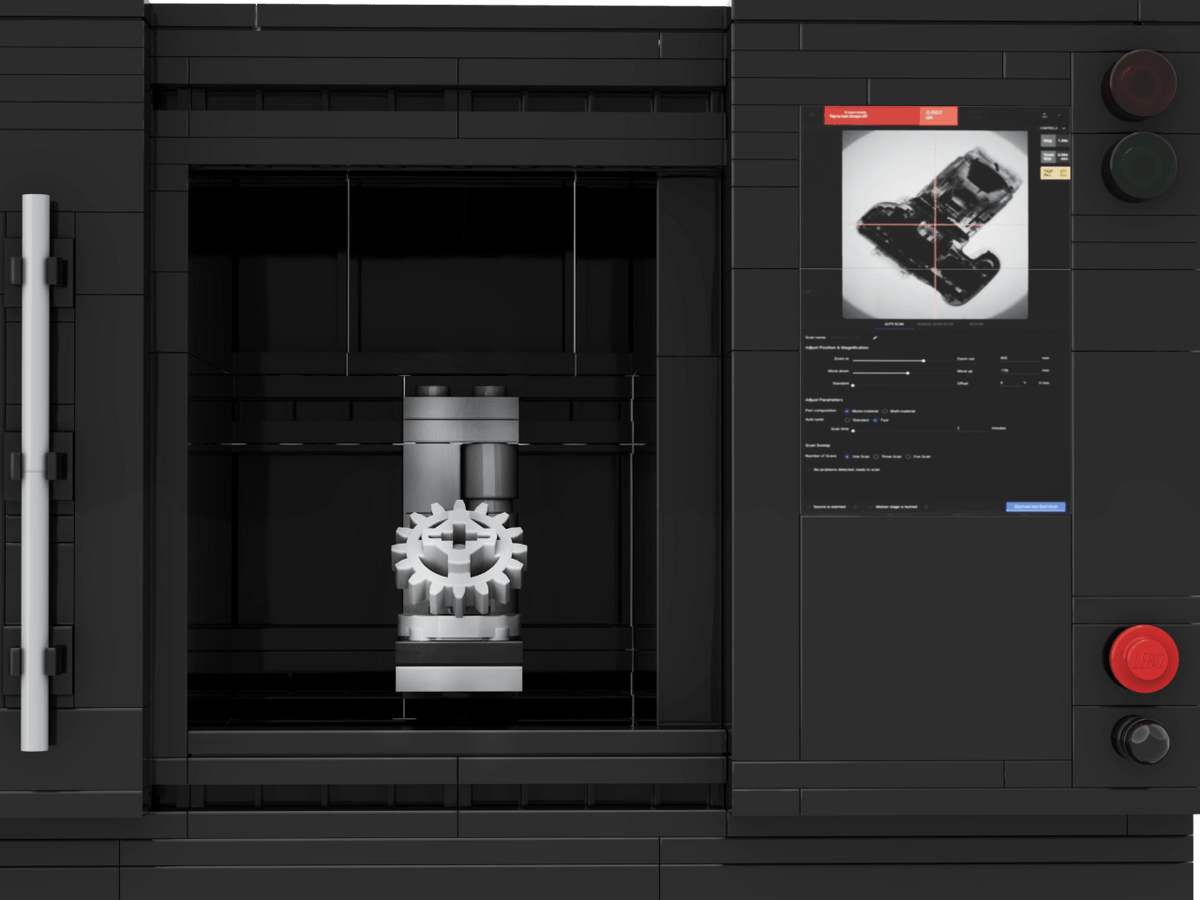The width and height of the screenshot is (1200, 900).
Task: Expand the Controls dropdown
Action: coord(1053,128)
